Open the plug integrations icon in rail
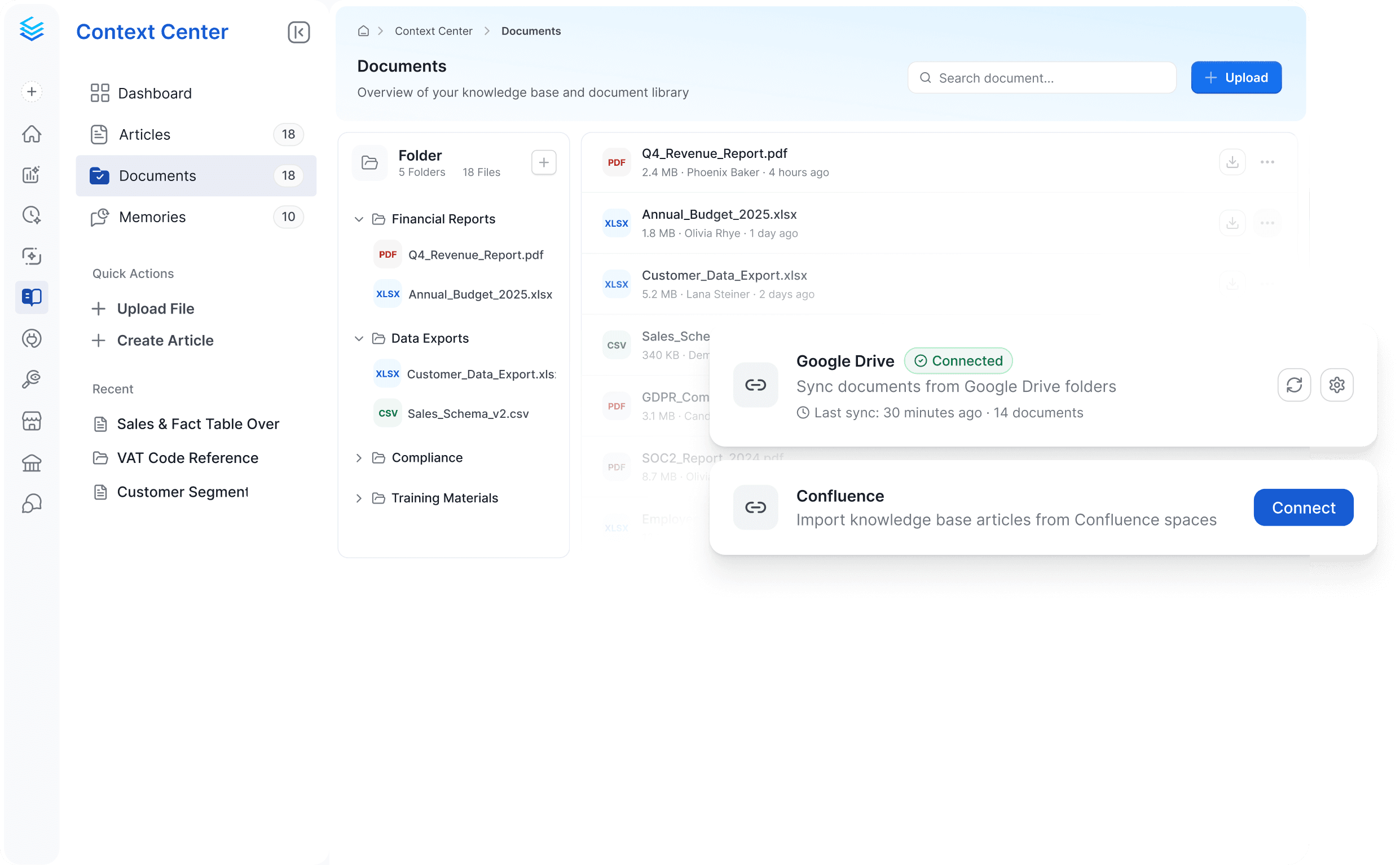 [x=32, y=339]
